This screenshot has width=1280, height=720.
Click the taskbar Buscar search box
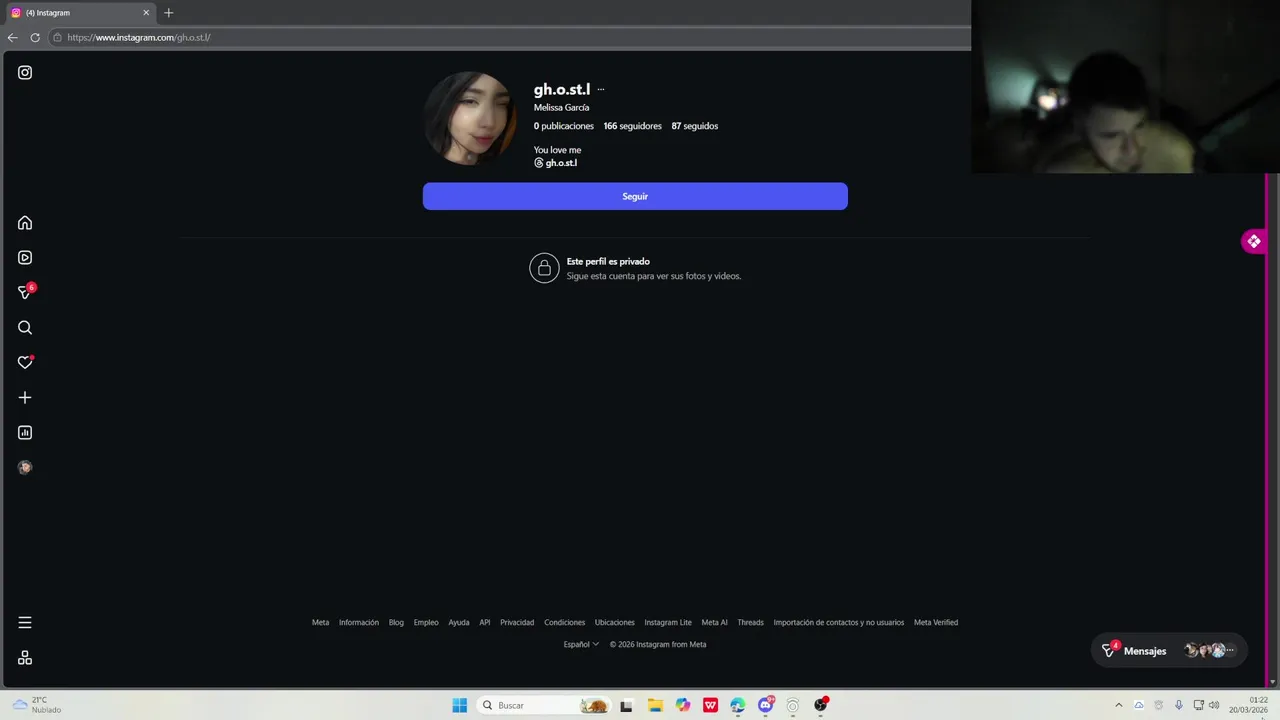tap(543, 705)
